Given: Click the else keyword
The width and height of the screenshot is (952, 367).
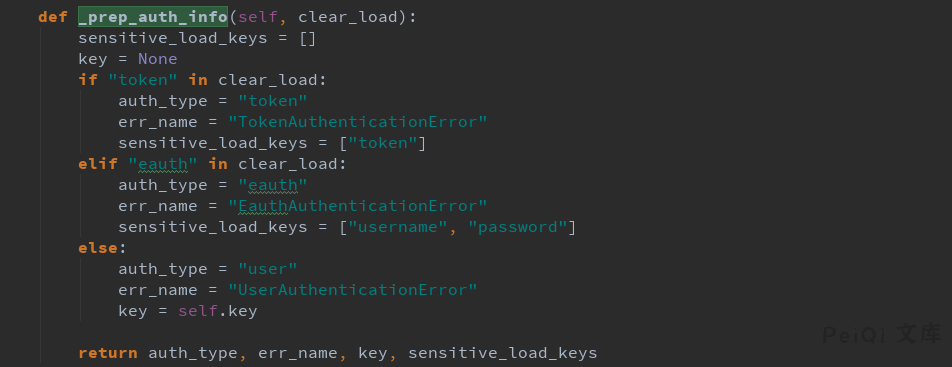Looking at the screenshot, I should [98, 248].
